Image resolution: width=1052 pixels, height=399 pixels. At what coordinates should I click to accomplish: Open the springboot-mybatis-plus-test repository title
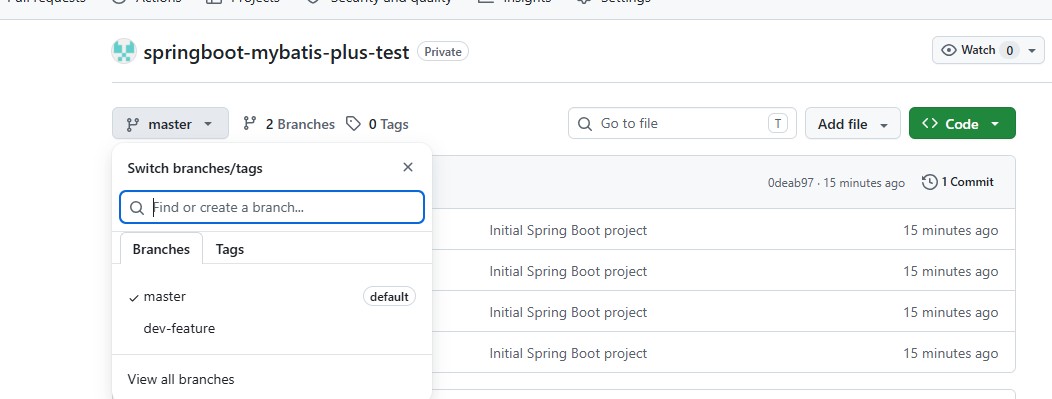tap(276, 52)
